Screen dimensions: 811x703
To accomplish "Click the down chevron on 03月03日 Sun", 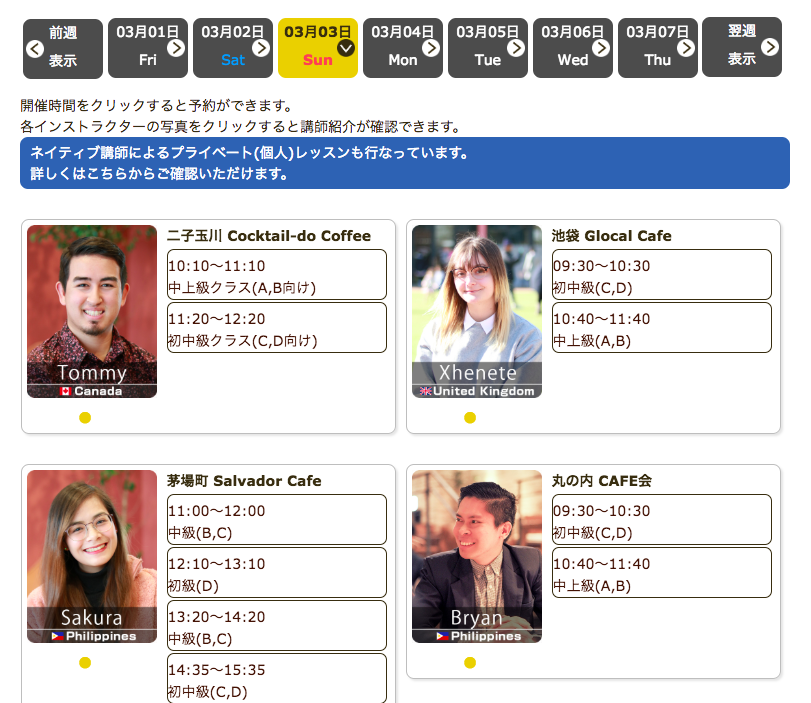I will click(346, 47).
